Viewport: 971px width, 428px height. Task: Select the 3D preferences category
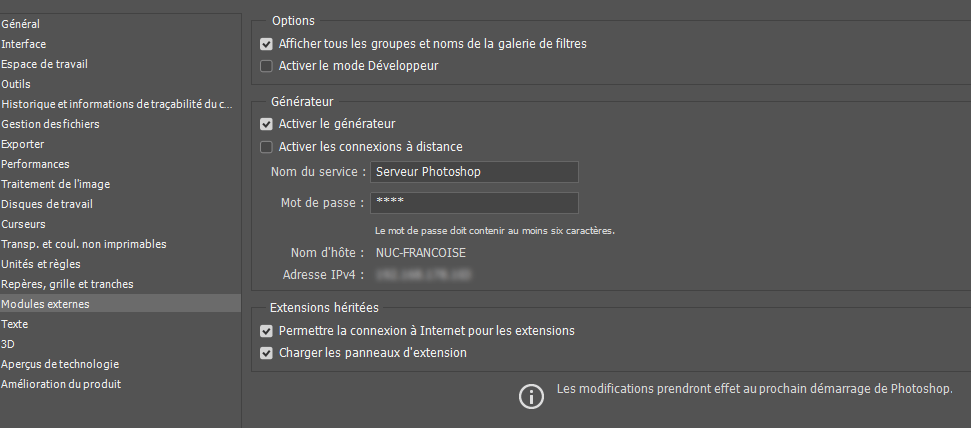[8, 344]
